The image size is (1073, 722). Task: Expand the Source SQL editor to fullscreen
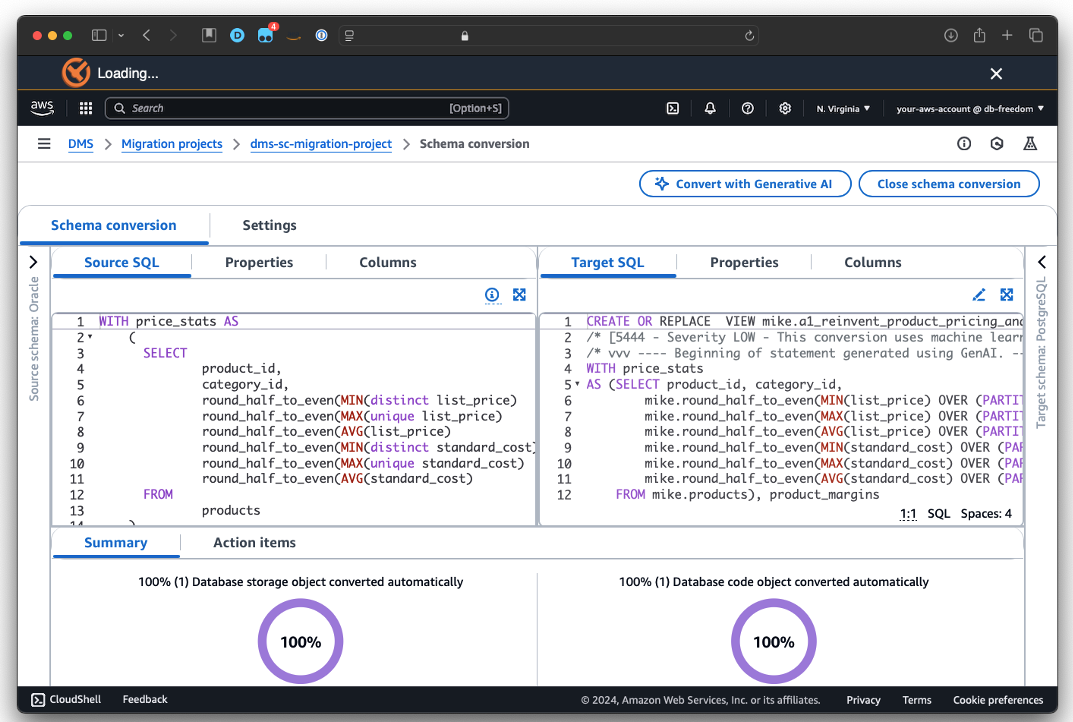point(519,295)
